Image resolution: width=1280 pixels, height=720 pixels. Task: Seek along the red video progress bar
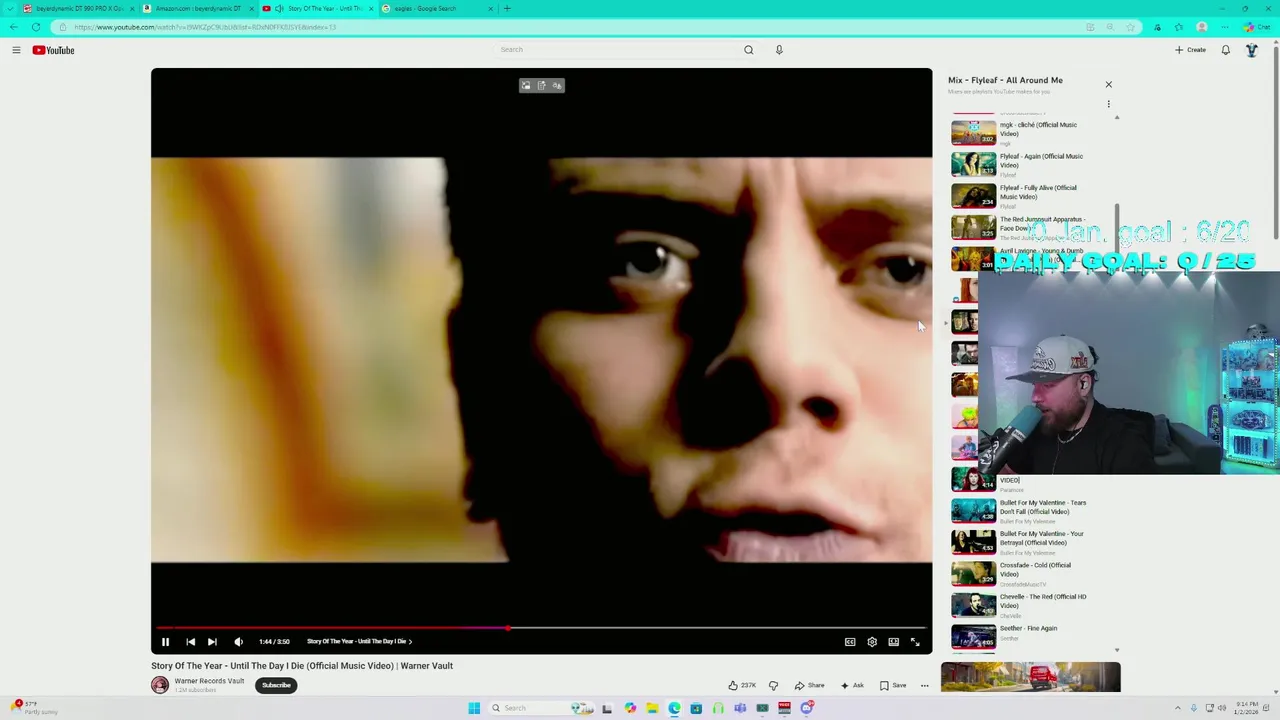[x=541, y=628]
